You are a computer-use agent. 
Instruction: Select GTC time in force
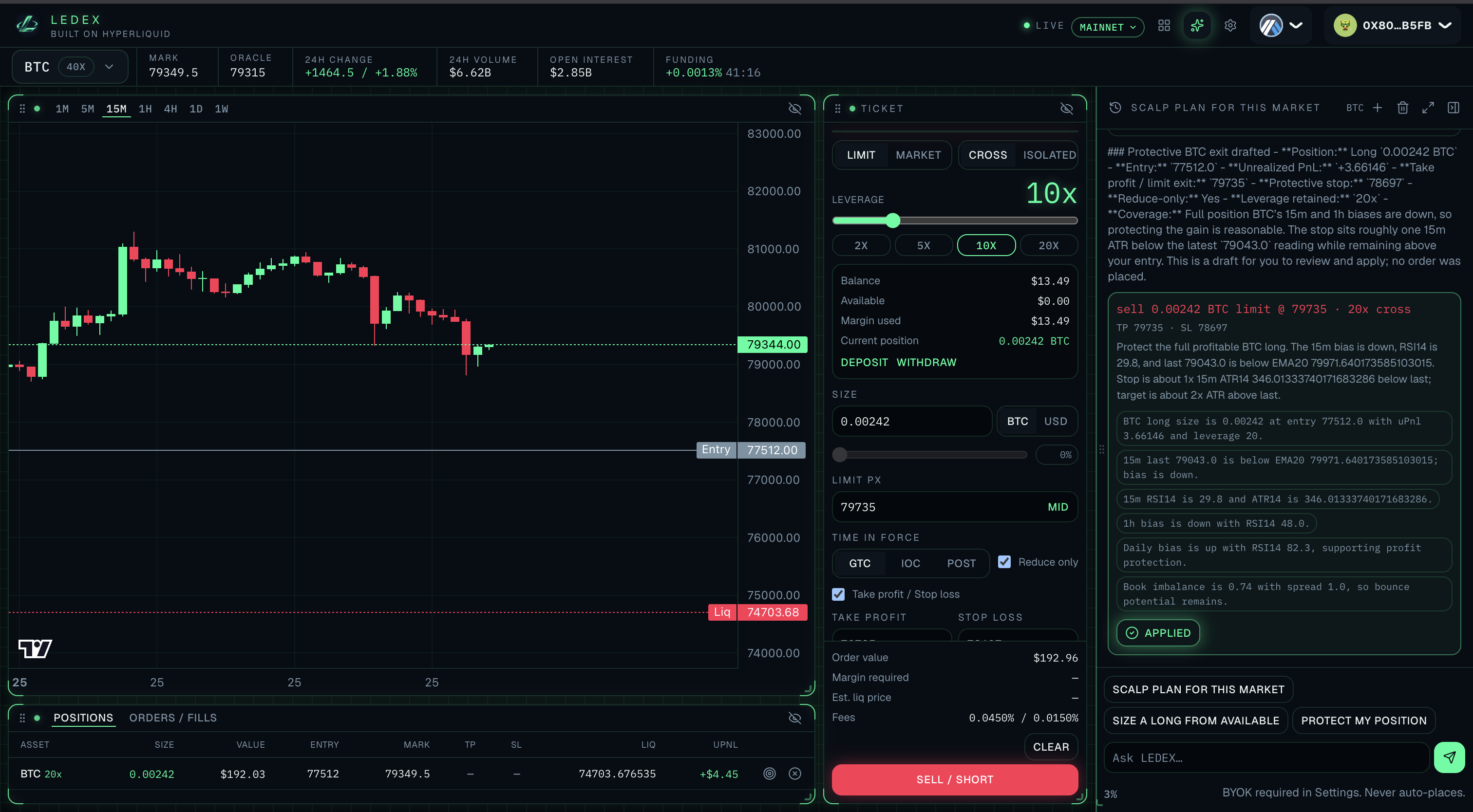(x=859, y=563)
